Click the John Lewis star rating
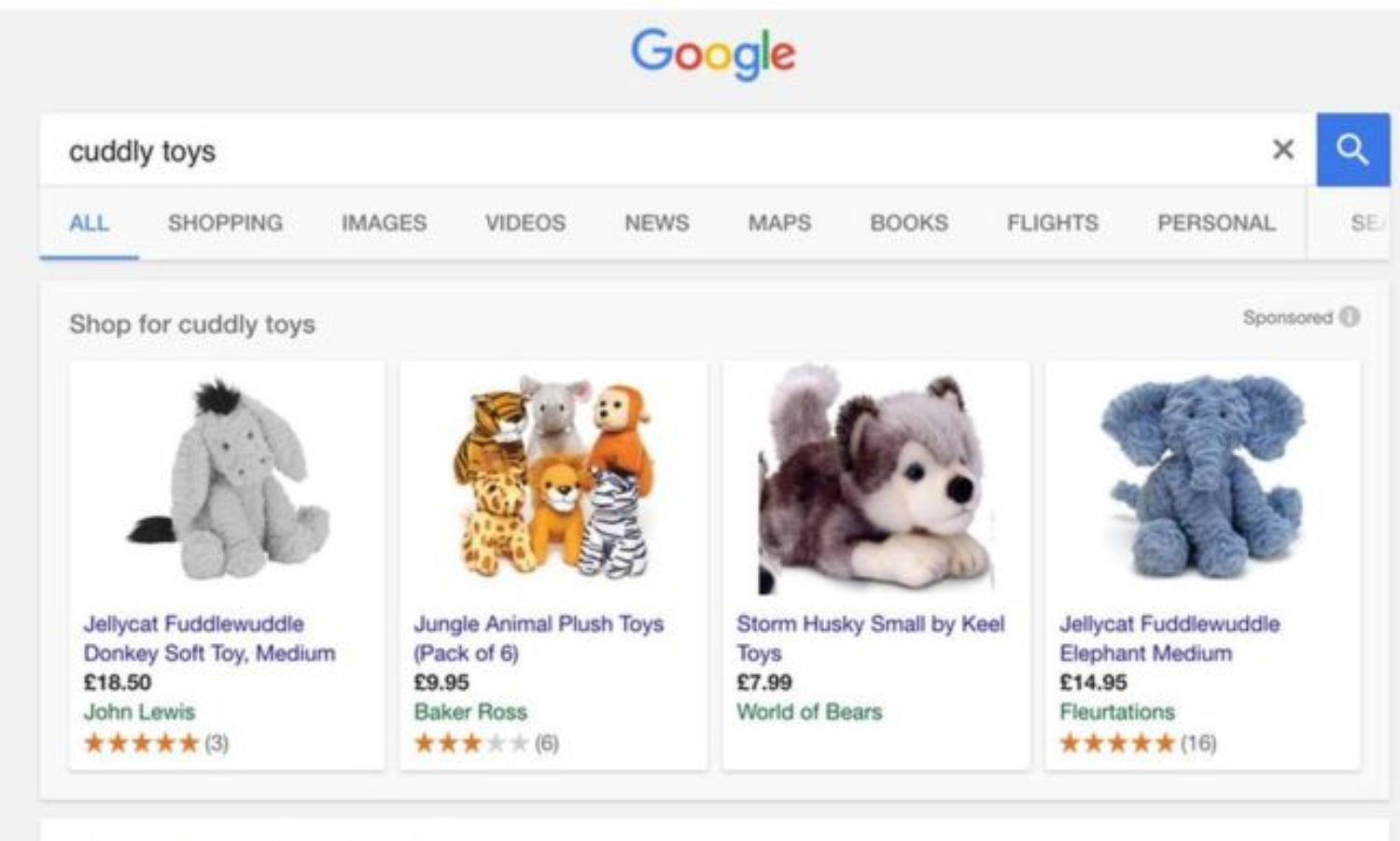 point(142,743)
